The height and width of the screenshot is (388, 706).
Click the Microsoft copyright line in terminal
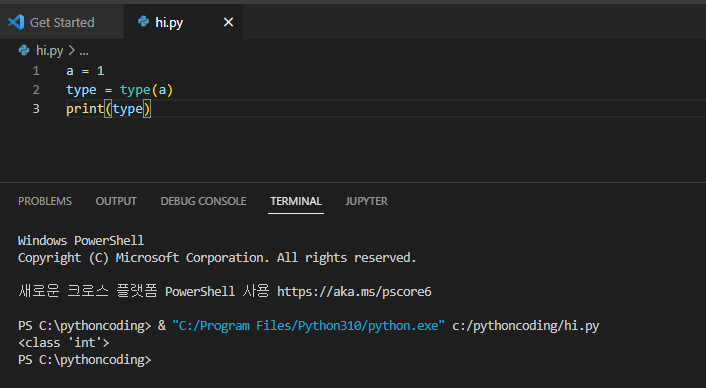coord(217,257)
